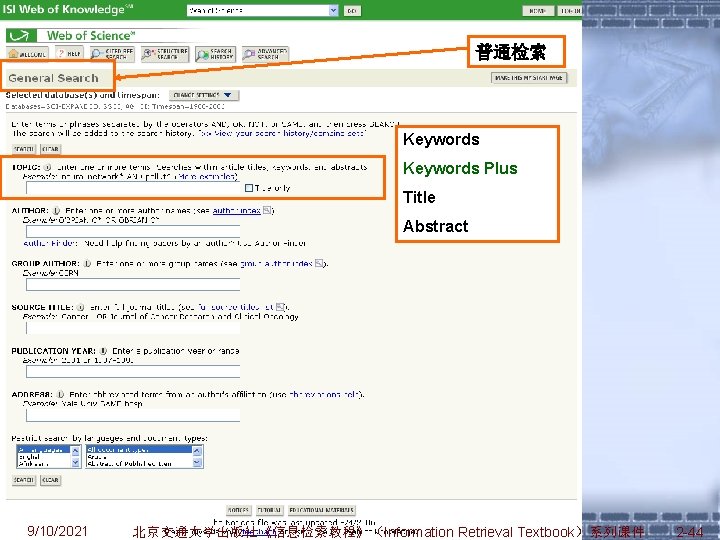Click PUBLICATION YEAR info icon
The width and height of the screenshot is (720, 540).
[103, 351]
